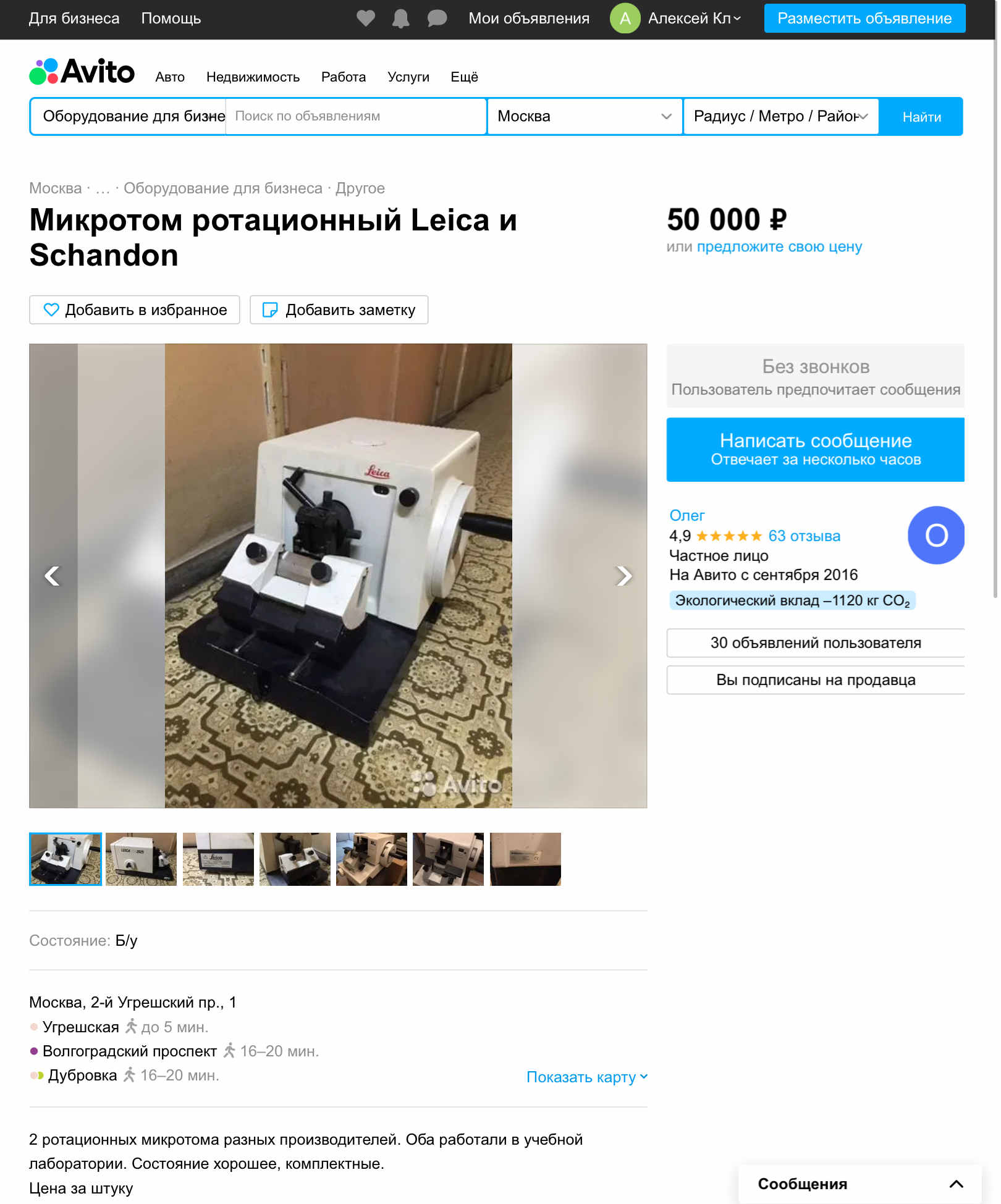Screen dimensions: 1001x1204
Task: Open the Ещё categories menu
Action: [465, 77]
